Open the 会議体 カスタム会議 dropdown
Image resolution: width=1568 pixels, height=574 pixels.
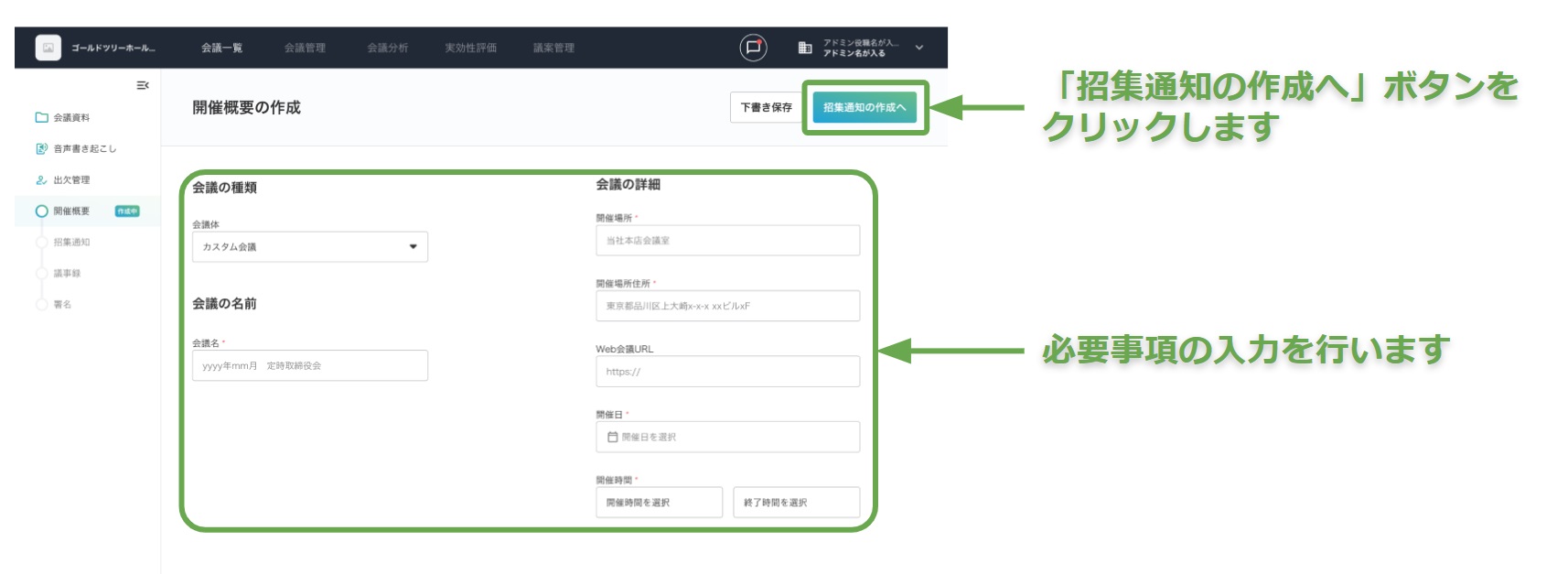click(309, 247)
